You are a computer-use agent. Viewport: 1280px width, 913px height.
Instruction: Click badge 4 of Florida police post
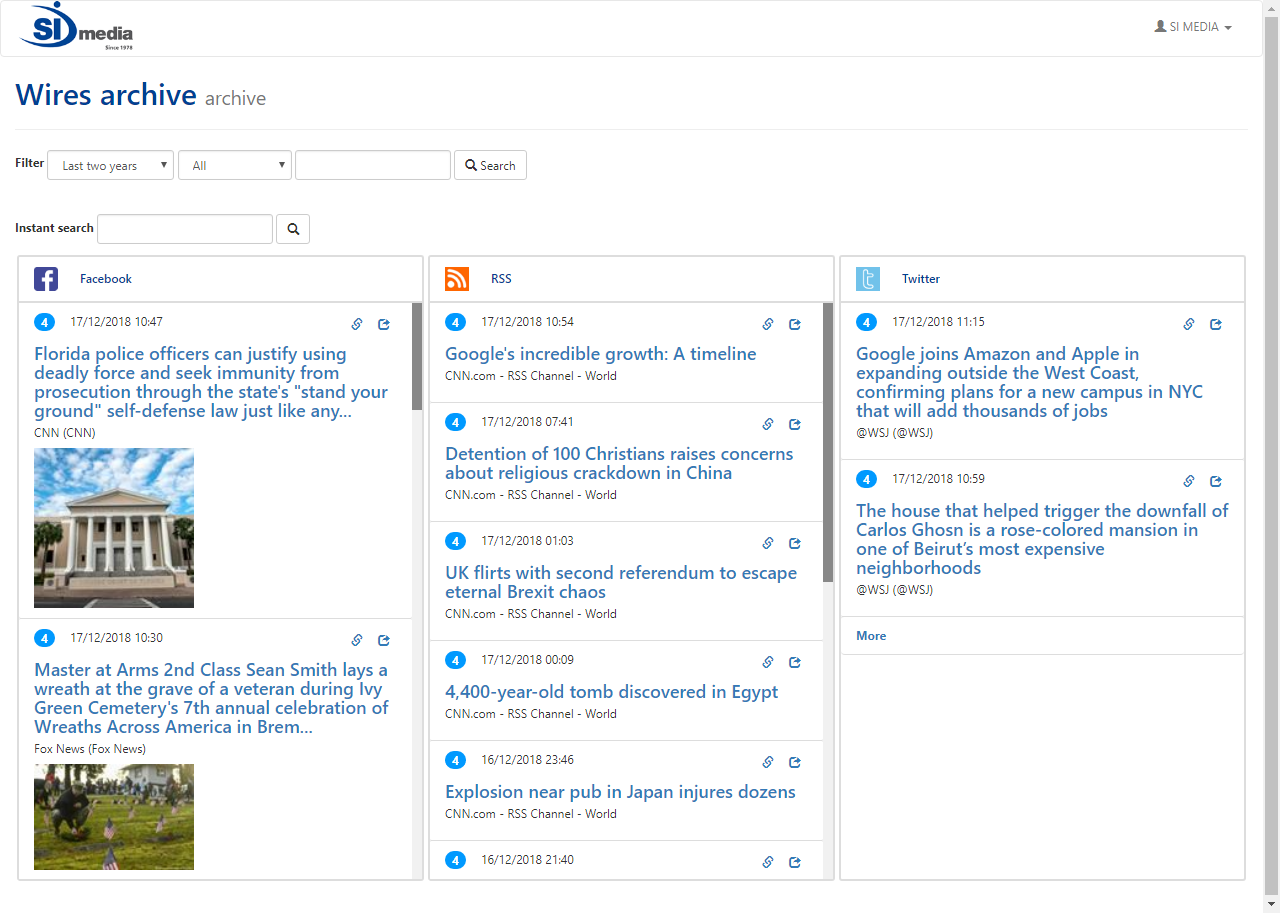pyautogui.click(x=44, y=322)
